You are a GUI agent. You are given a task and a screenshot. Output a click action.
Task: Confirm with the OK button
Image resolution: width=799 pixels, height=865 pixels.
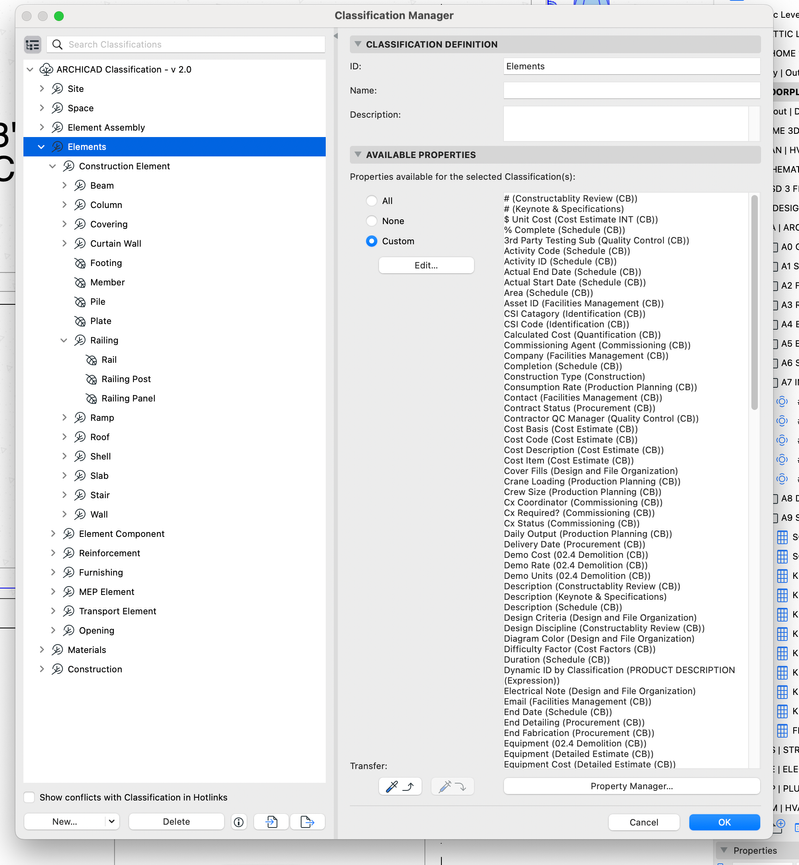(725, 823)
